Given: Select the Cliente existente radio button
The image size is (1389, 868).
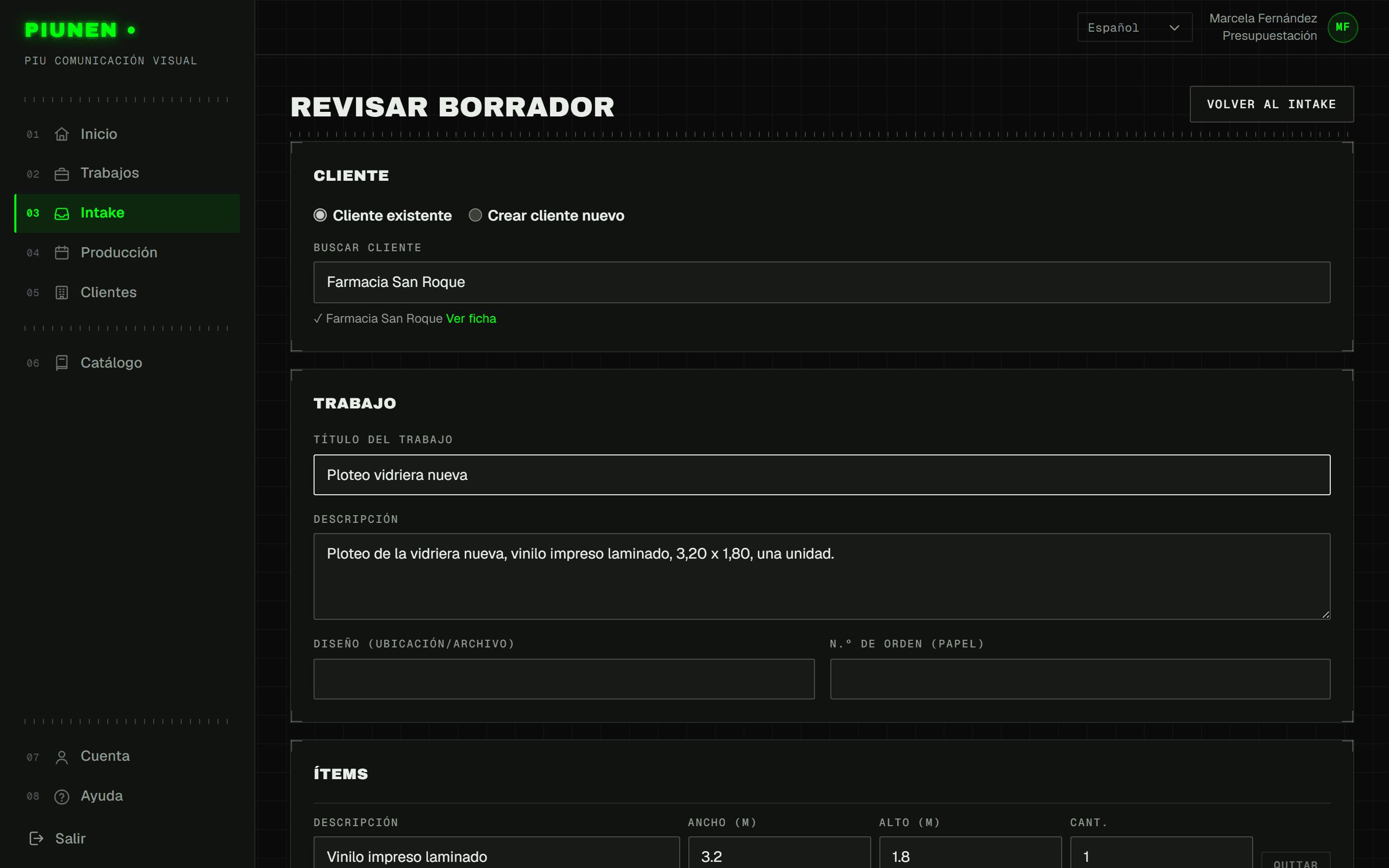Looking at the screenshot, I should coord(320,215).
